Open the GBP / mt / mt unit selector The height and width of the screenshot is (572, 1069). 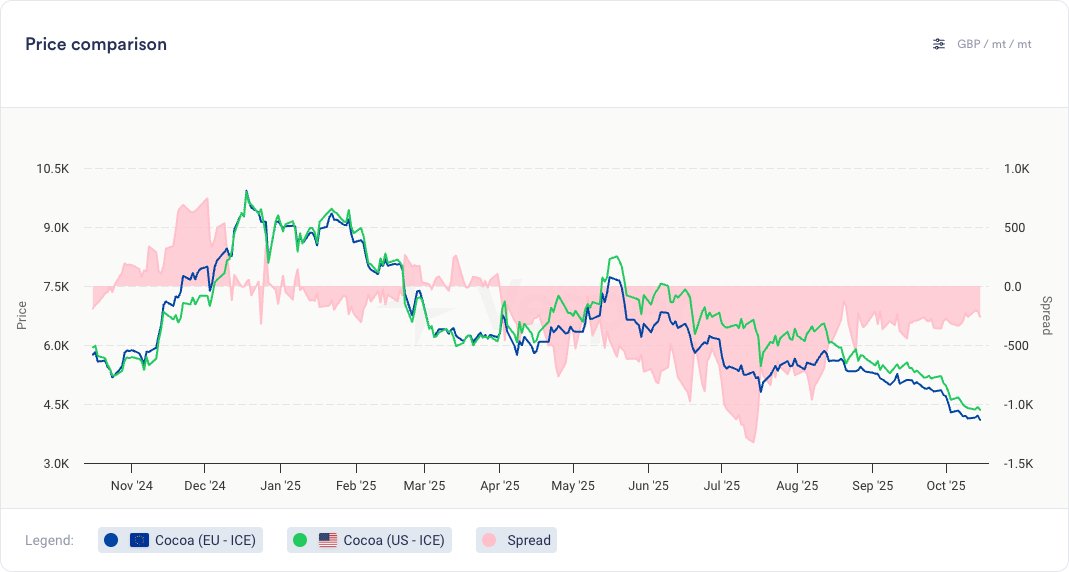pos(994,44)
